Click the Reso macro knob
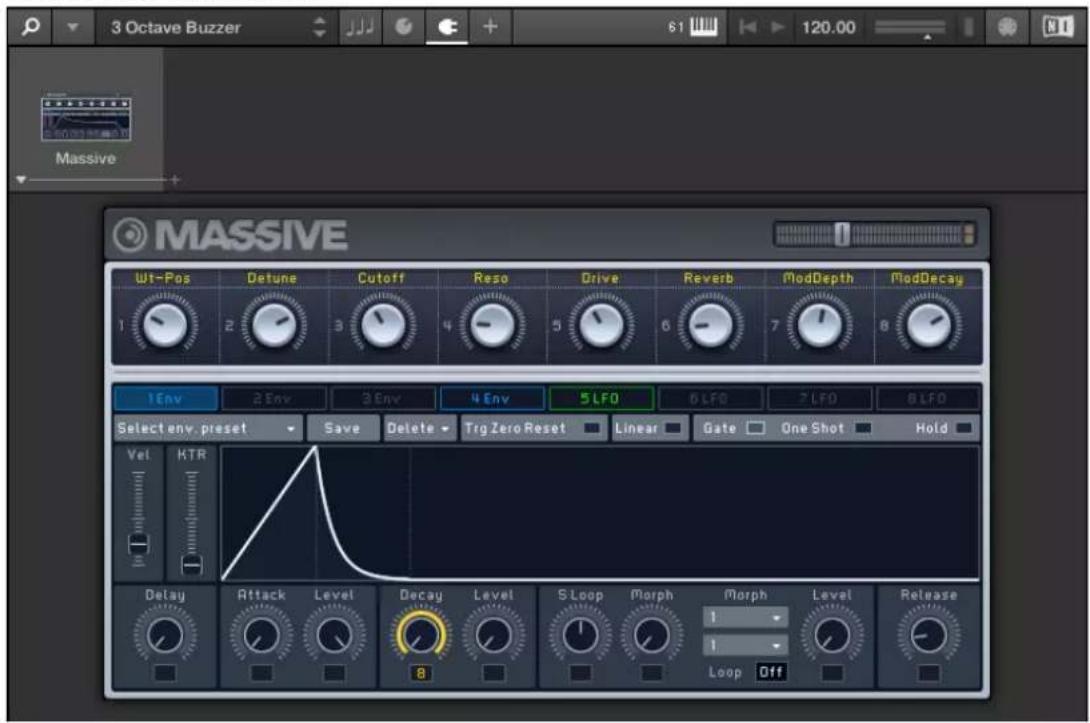 [x=491, y=325]
